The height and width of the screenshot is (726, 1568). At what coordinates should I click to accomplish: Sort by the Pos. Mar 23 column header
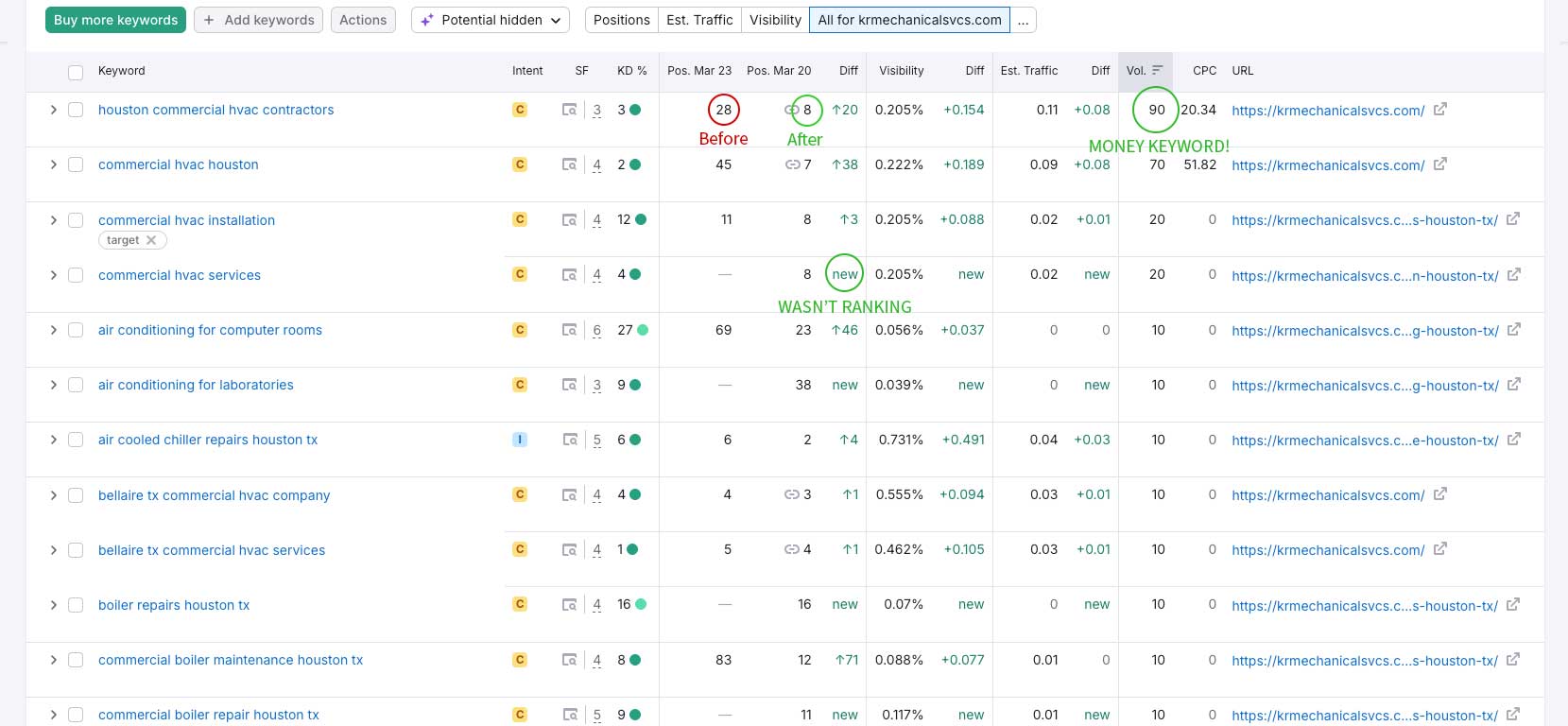coord(699,71)
